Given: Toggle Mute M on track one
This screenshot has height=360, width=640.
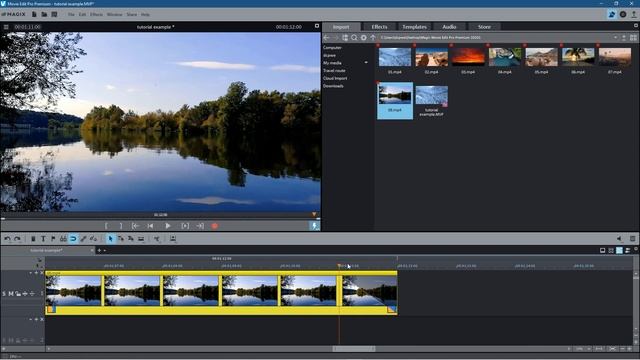Looking at the screenshot, I should (x=11, y=293).
